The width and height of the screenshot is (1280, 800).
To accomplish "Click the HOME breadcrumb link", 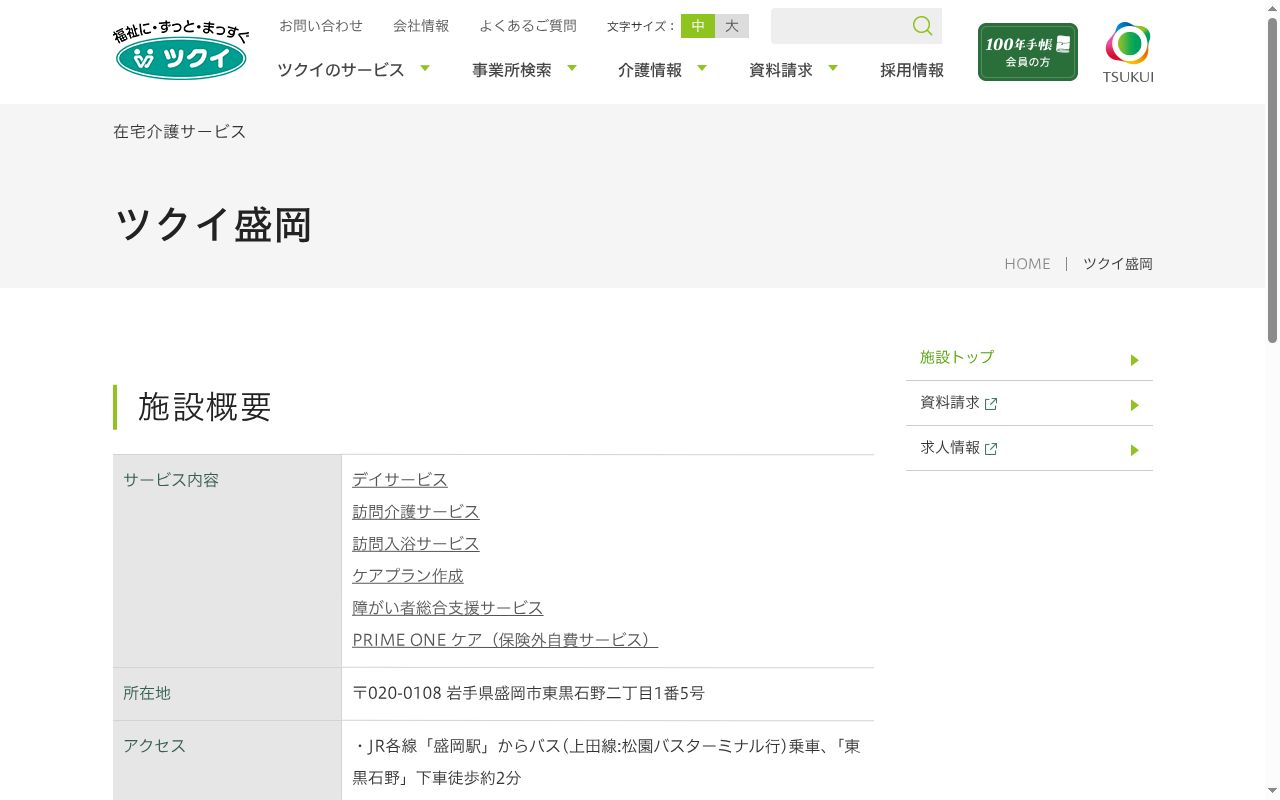I will (1027, 264).
